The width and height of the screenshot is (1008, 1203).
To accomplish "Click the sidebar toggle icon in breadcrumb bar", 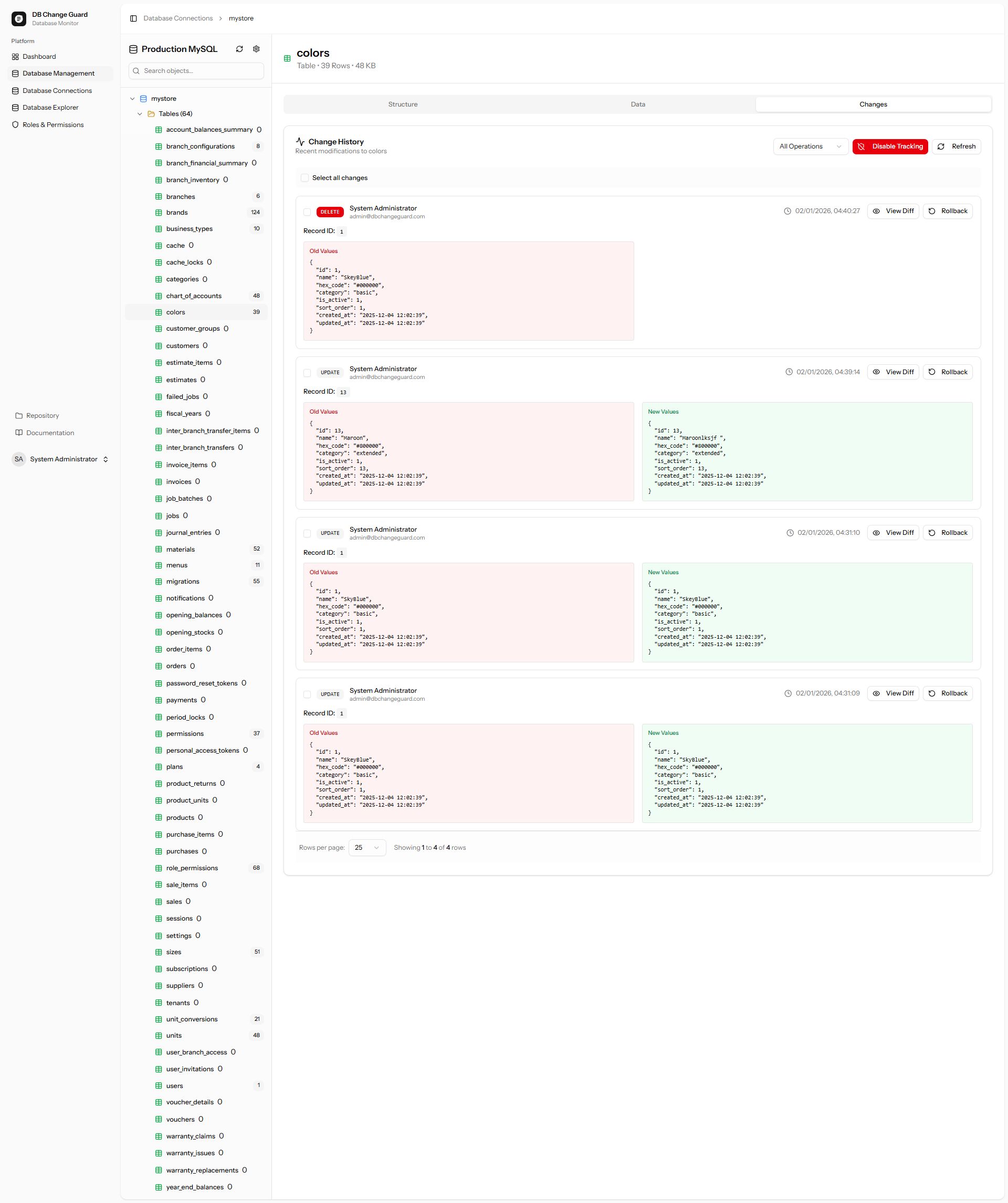I will 133,18.
